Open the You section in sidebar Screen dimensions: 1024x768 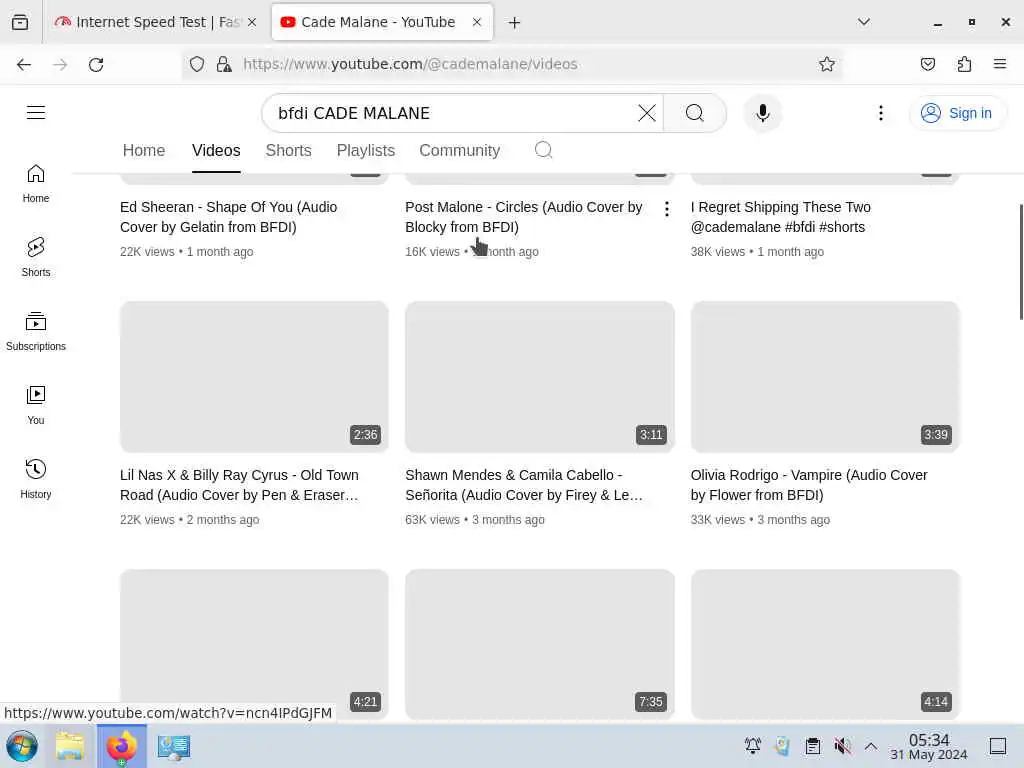pyautogui.click(x=36, y=405)
